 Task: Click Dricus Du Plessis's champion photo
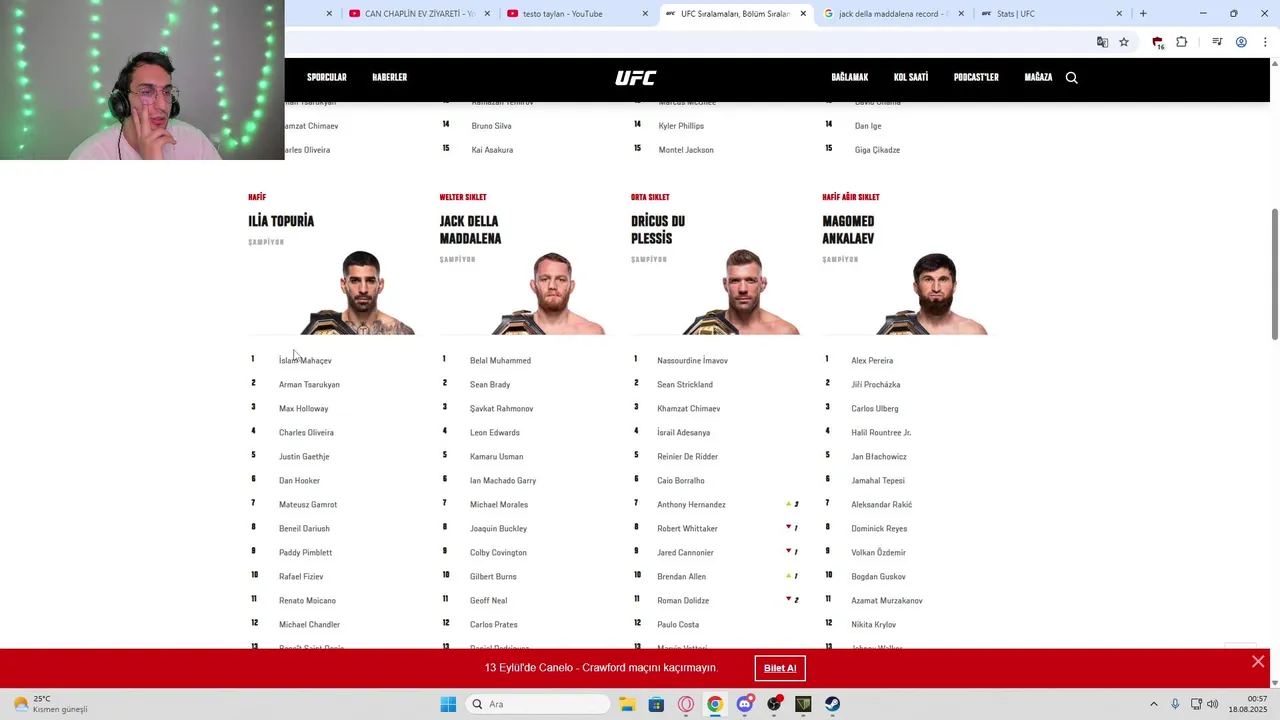tap(743, 292)
